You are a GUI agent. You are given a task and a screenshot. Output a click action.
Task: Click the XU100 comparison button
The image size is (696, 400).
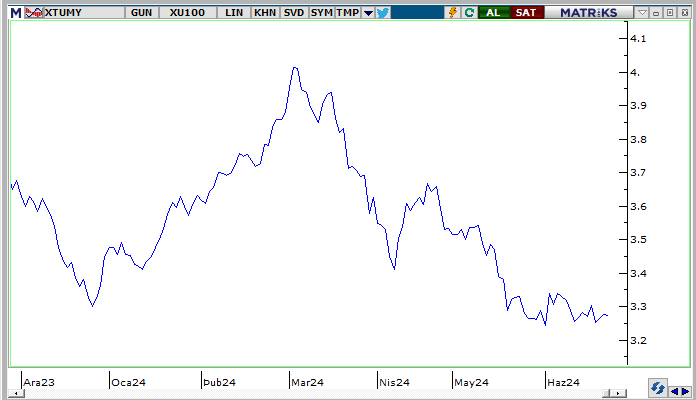coord(187,12)
